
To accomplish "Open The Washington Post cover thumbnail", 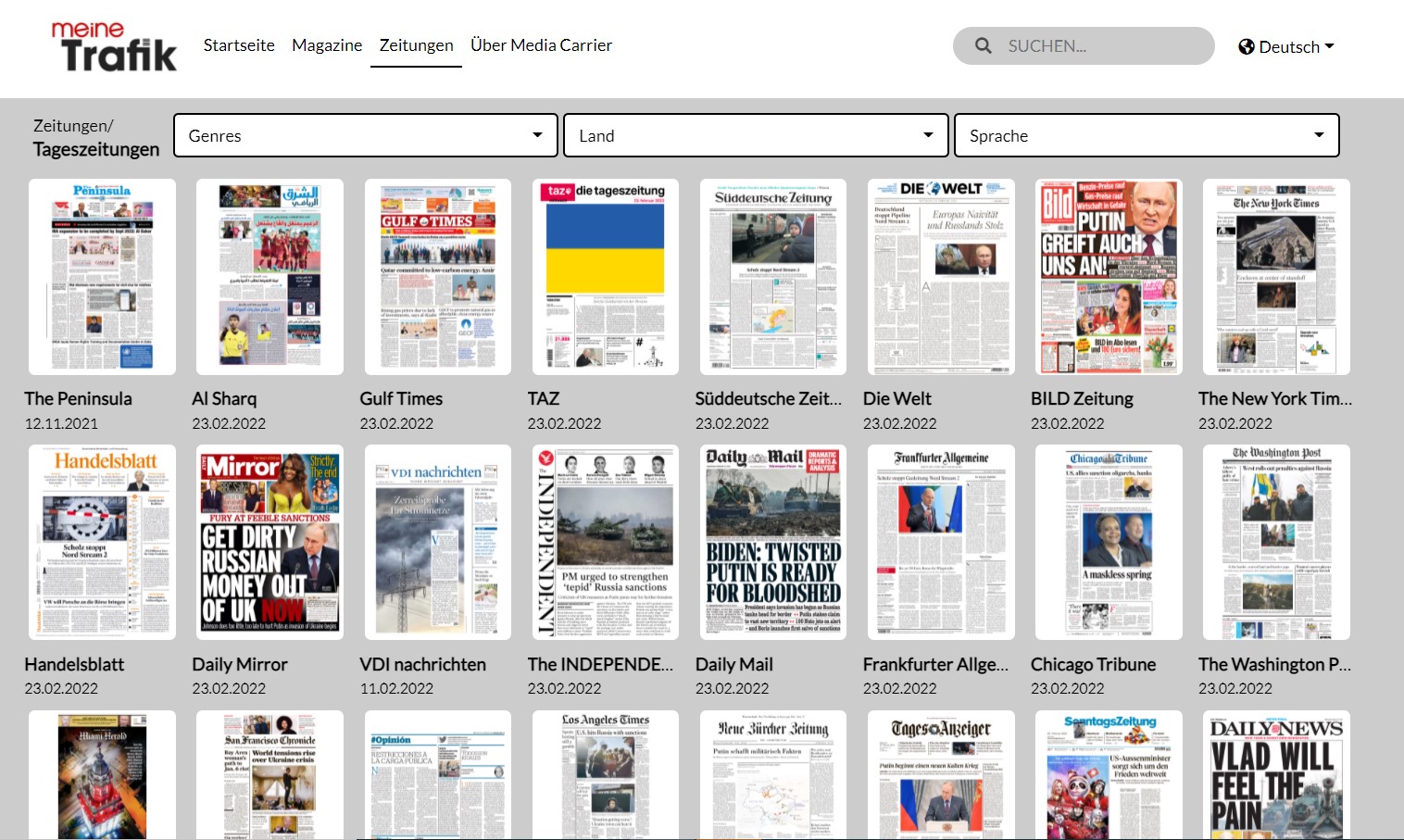I will click(1276, 542).
